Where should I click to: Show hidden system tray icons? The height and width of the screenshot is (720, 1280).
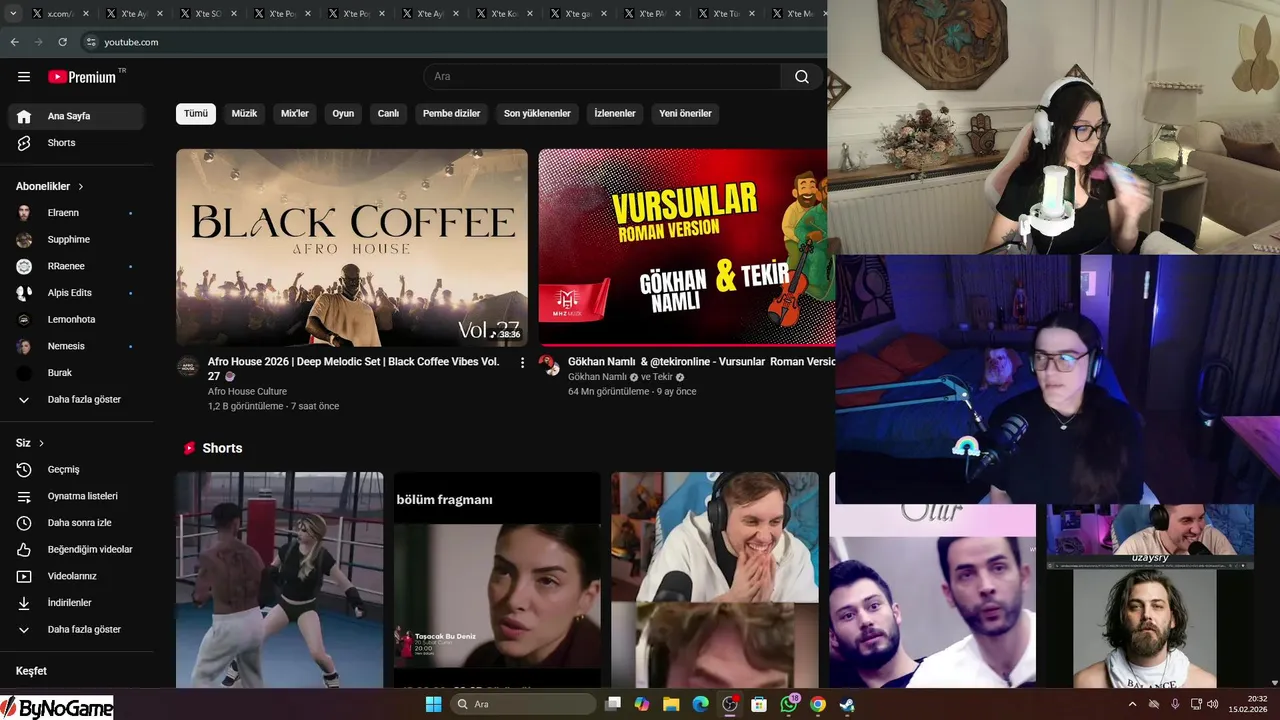click(x=1132, y=704)
